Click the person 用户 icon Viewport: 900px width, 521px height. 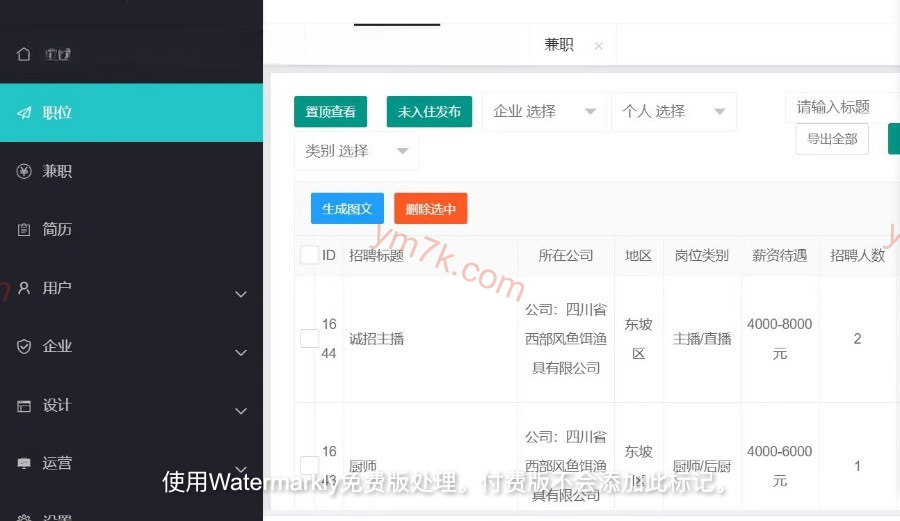(24, 288)
